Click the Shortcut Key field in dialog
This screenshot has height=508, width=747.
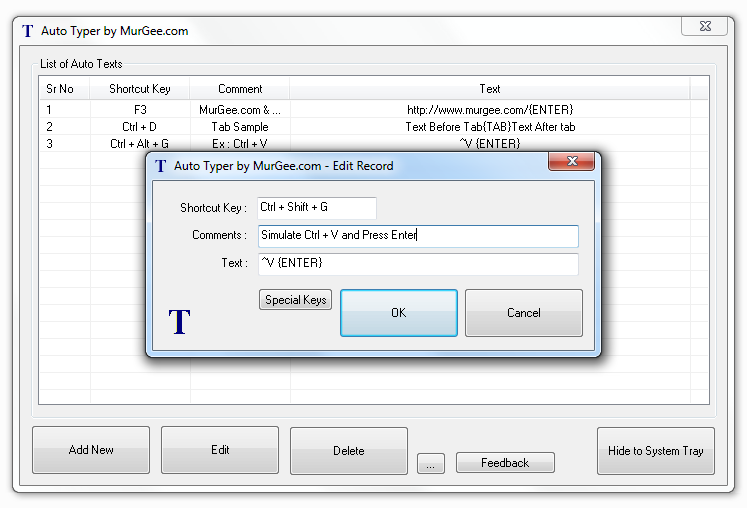coord(317,208)
